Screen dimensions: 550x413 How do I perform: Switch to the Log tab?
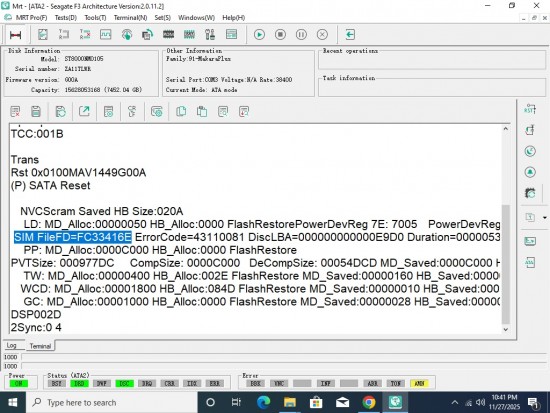coord(12,345)
